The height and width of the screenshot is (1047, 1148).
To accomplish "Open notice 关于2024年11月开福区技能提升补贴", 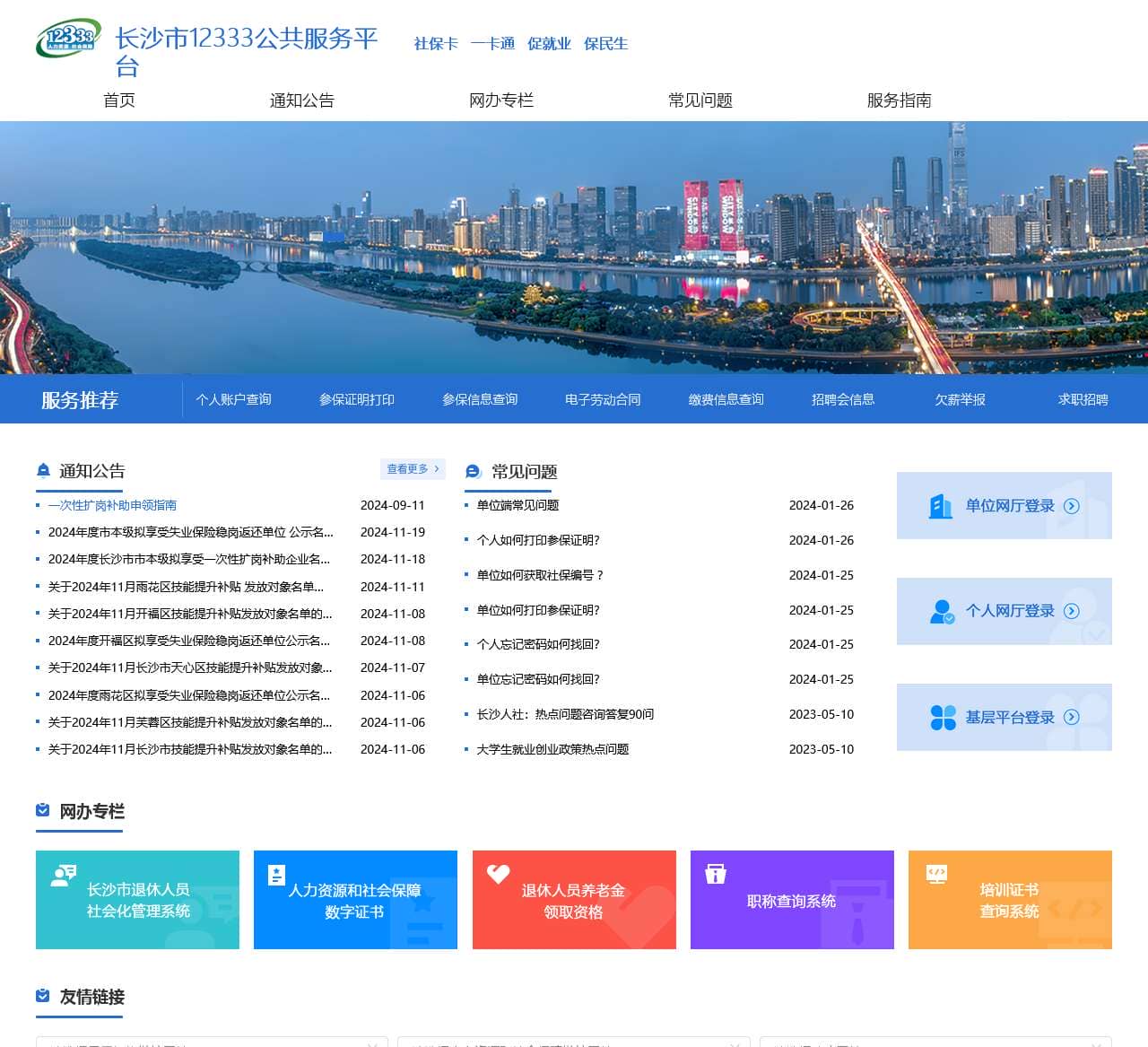I will 190,614.
